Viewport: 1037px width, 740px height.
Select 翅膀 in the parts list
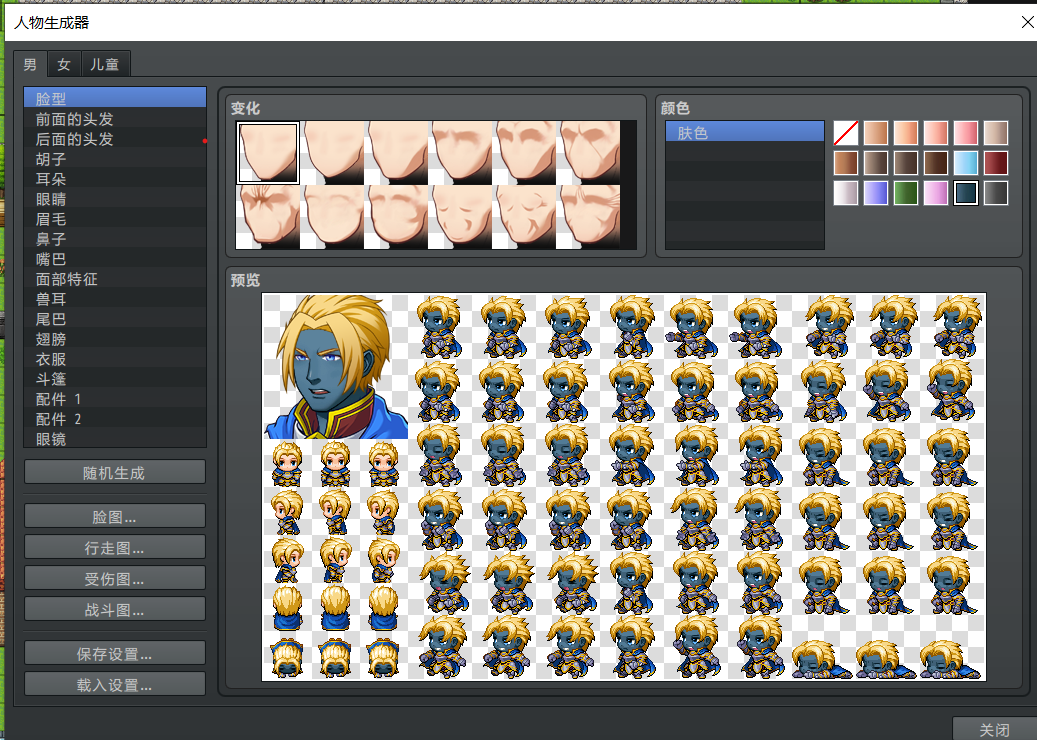point(115,339)
